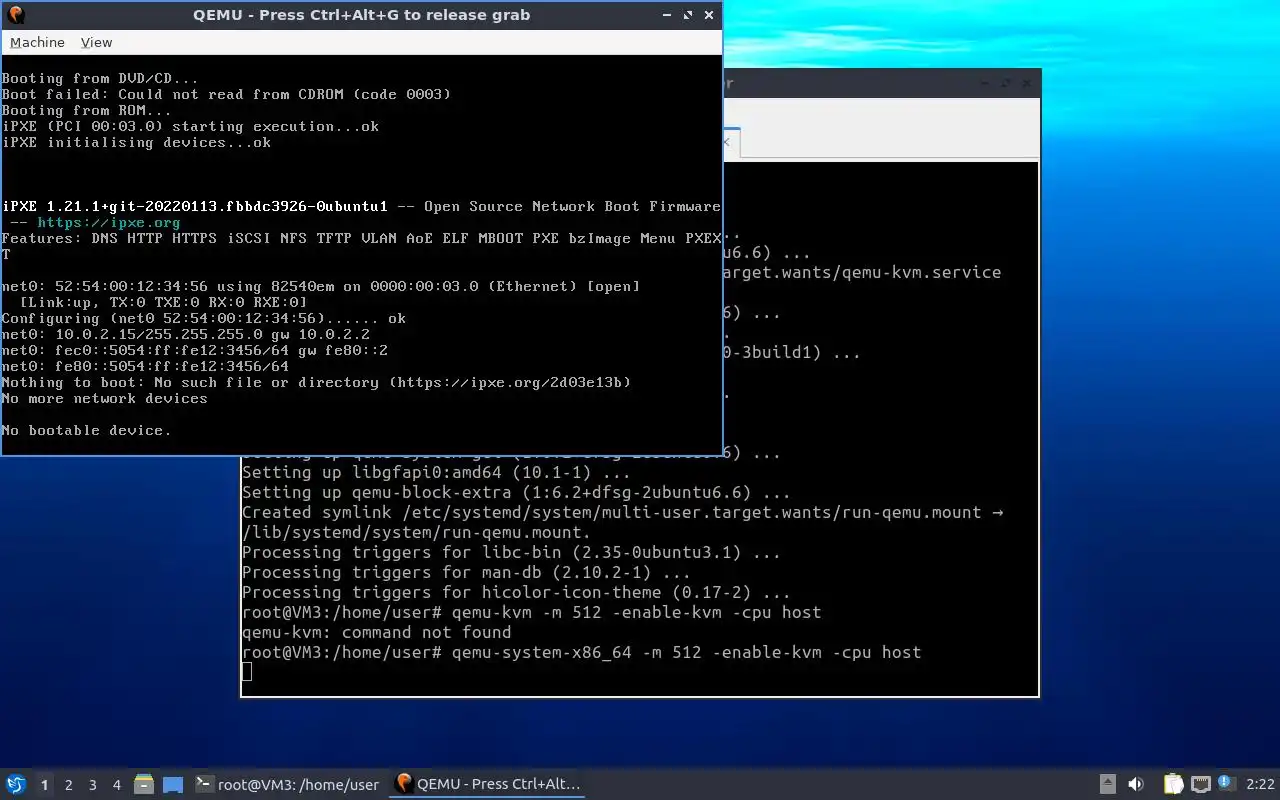The height and width of the screenshot is (800, 1280).
Task: Open the volume control in the tray
Action: 1136,785
